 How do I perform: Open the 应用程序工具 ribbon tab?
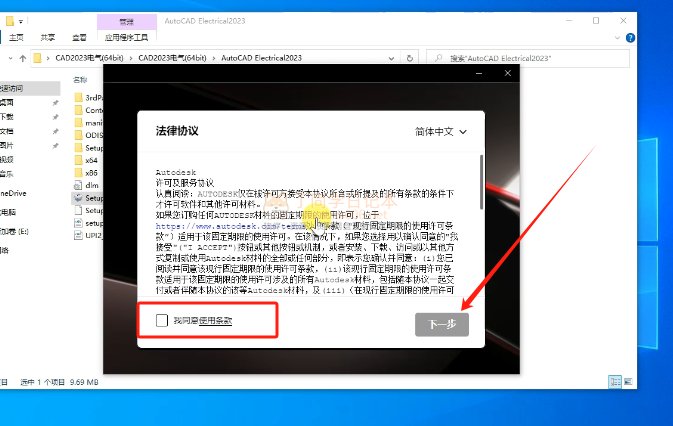[x=127, y=38]
